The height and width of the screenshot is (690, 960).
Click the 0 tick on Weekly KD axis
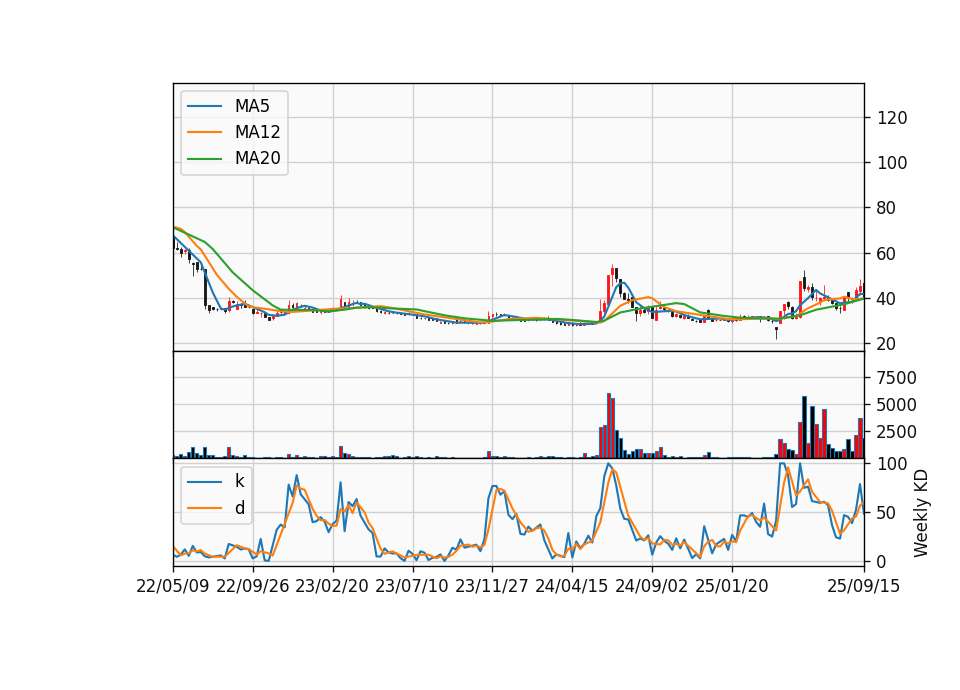point(882,561)
